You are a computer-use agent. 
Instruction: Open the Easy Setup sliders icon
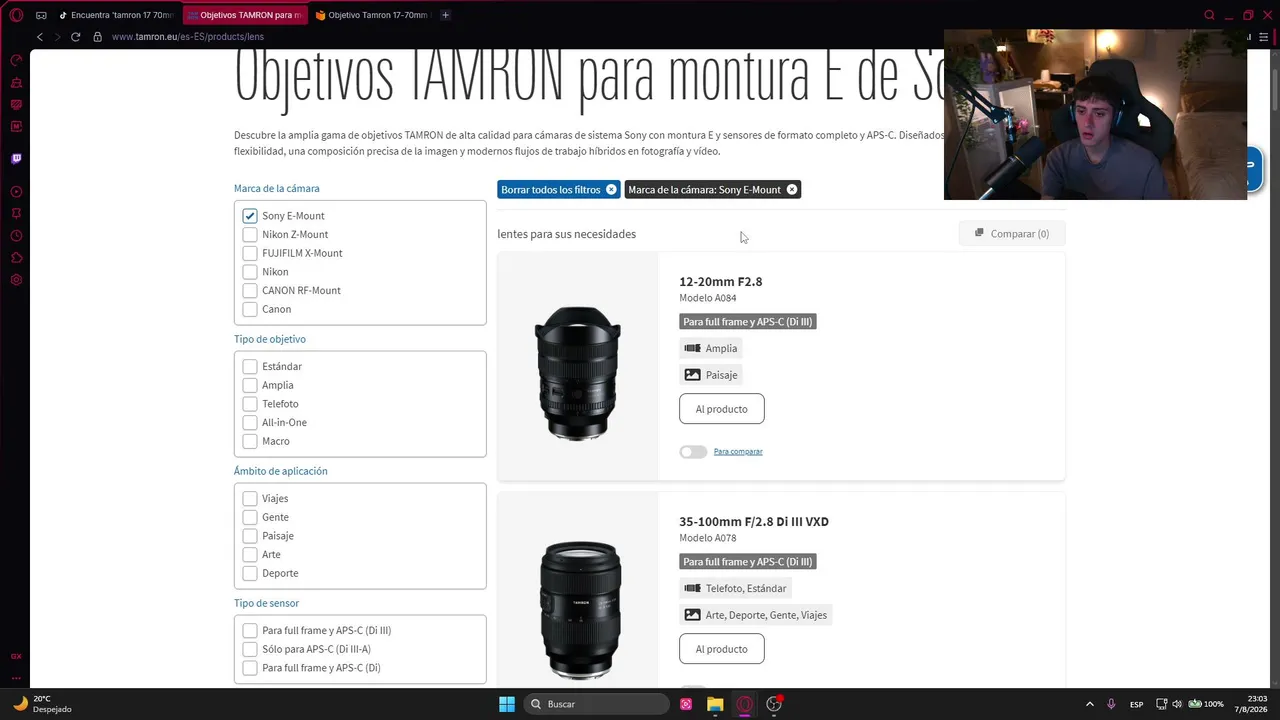pos(1264,37)
